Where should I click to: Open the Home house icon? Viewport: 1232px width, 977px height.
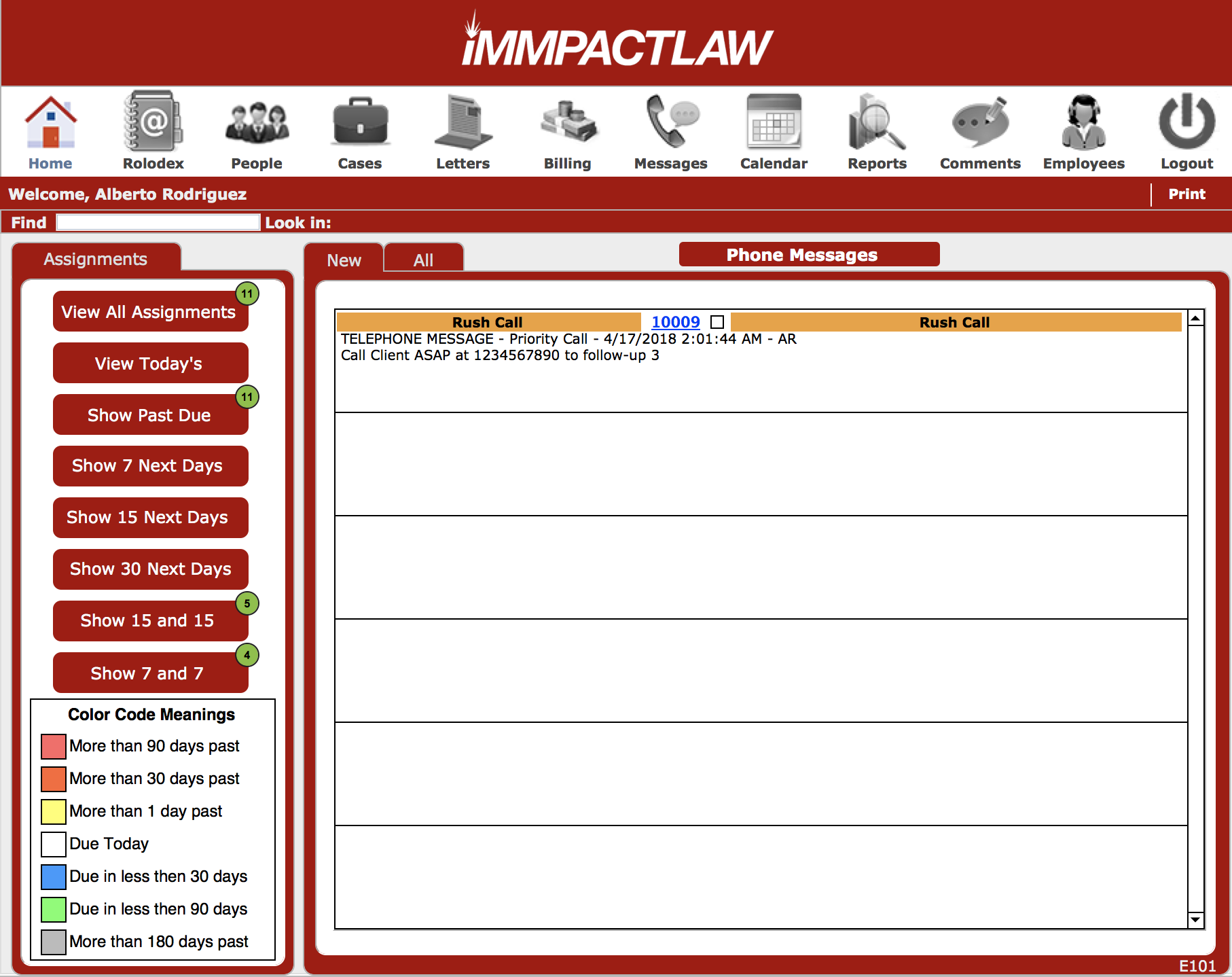click(50, 122)
